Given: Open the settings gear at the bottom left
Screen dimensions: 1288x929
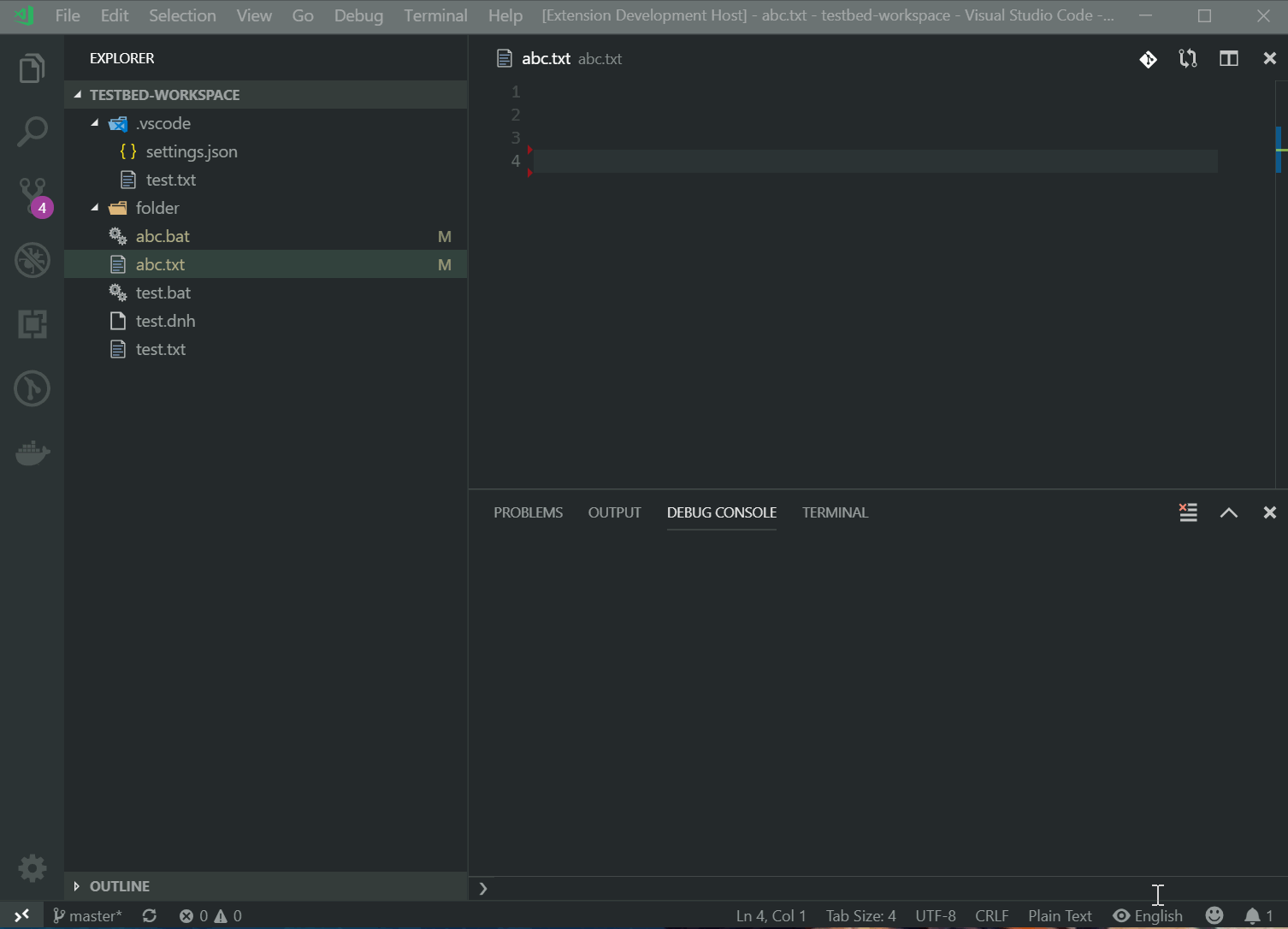Looking at the screenshot, I should 32,867.
